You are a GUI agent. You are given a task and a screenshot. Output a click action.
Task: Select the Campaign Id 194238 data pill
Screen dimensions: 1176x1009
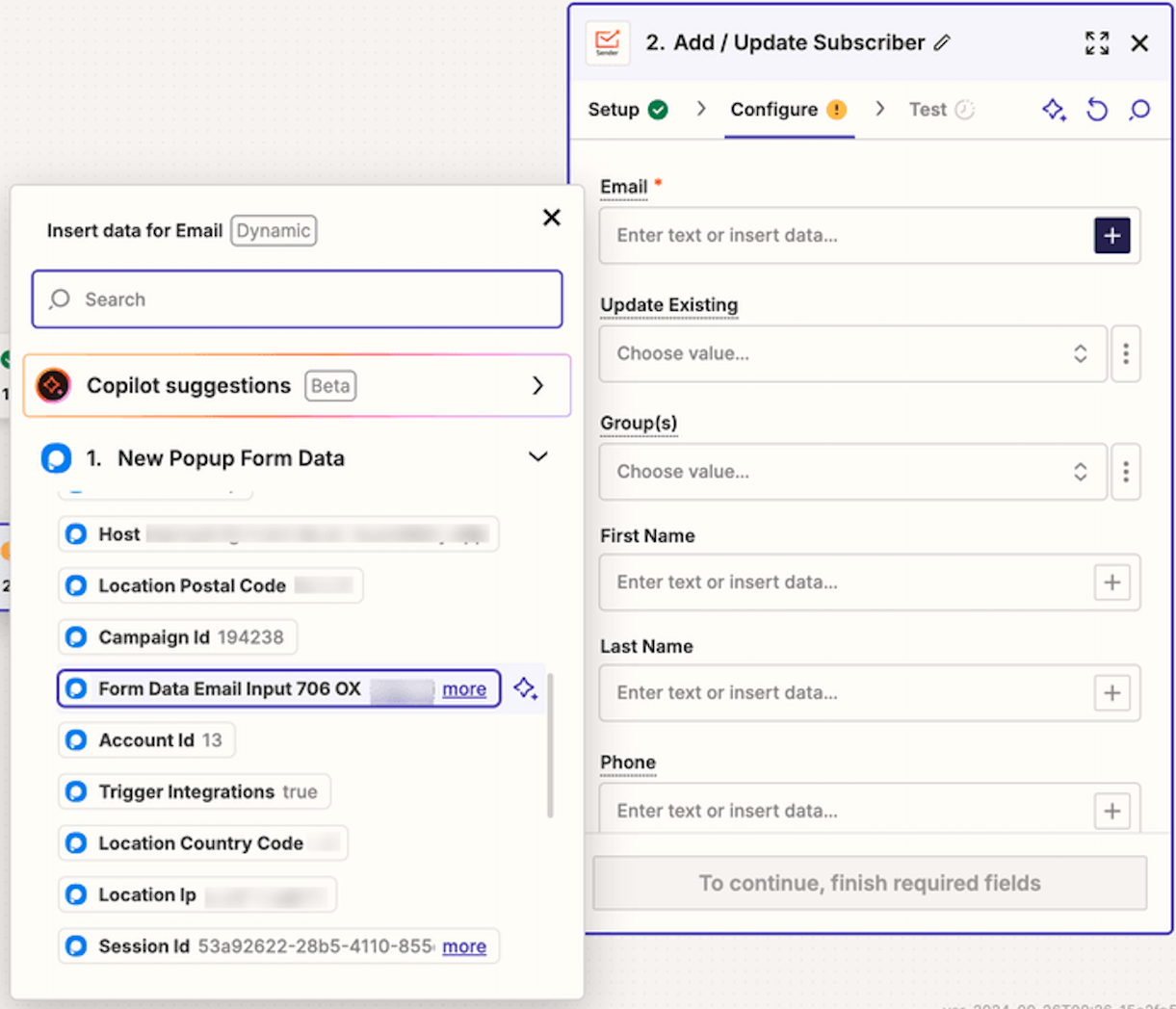177,637
